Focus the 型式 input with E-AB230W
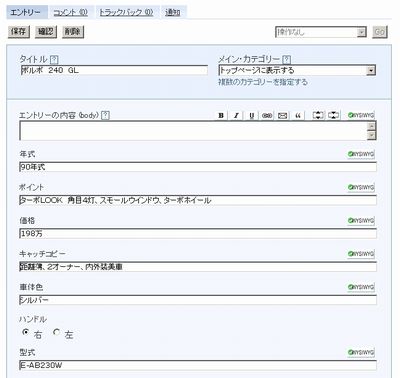The width and height of the screenshot is (400, 378). pos(198,365)
